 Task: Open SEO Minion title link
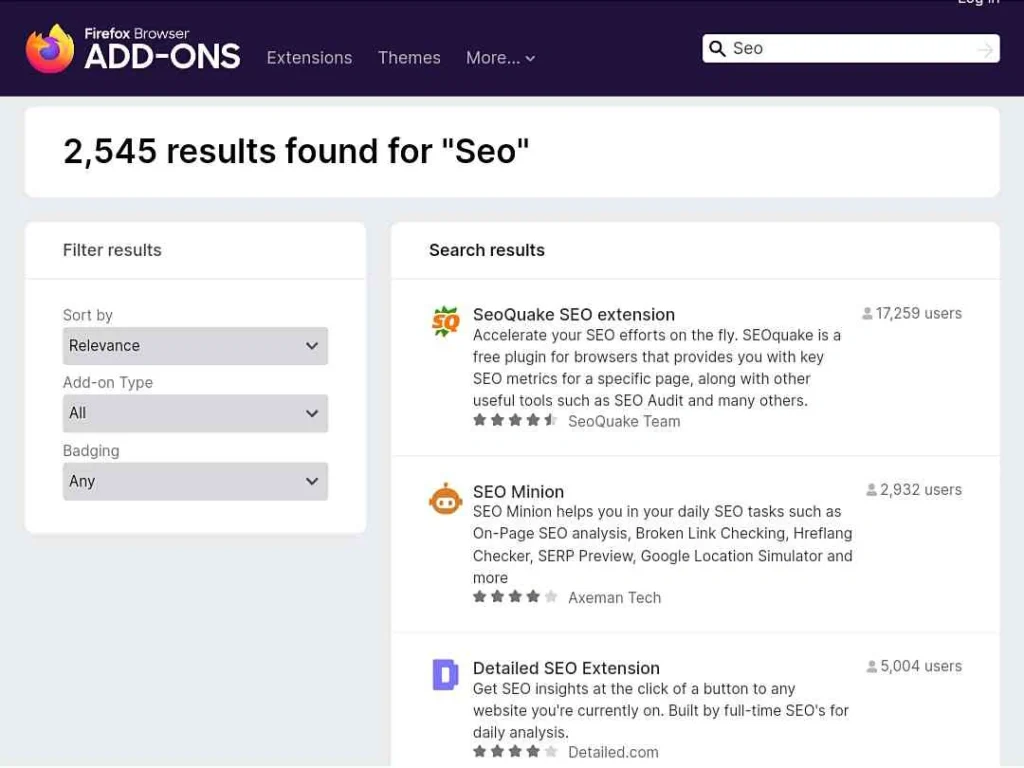(518, 492)
